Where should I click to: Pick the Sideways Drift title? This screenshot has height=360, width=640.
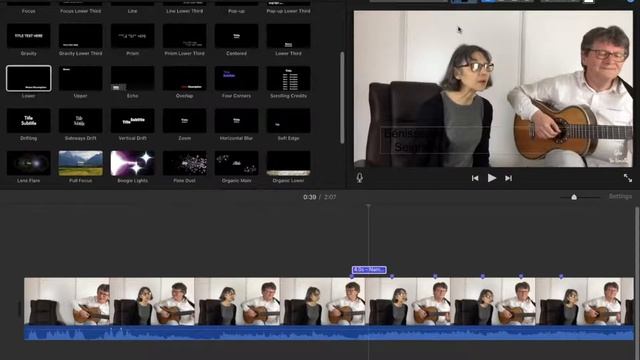pyautogui.click(x=80, y=121)
